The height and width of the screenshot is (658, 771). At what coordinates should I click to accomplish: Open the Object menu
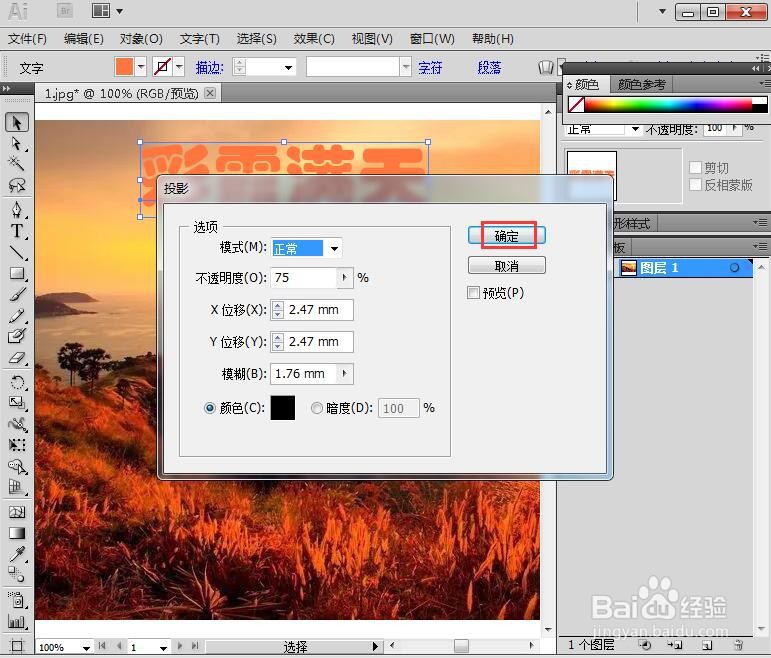click(141, 39)
